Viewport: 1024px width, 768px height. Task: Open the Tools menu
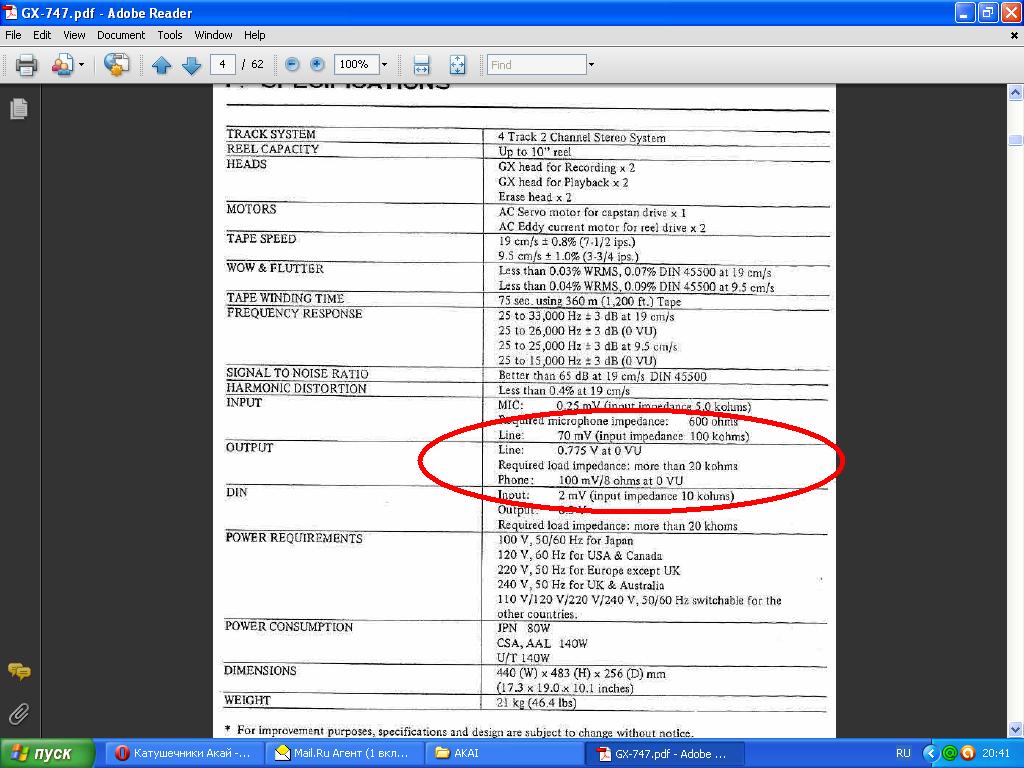click(x=170, y=35)
